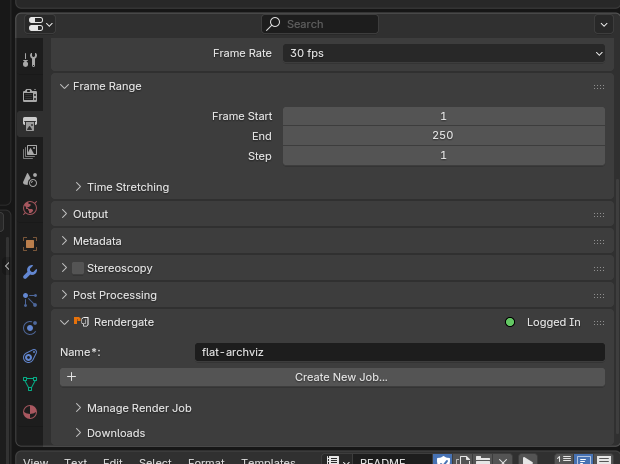Viewport: 620px width, 464px height.
Task: Click the Metadata panel grip dots
Action: tap(599, 241)
